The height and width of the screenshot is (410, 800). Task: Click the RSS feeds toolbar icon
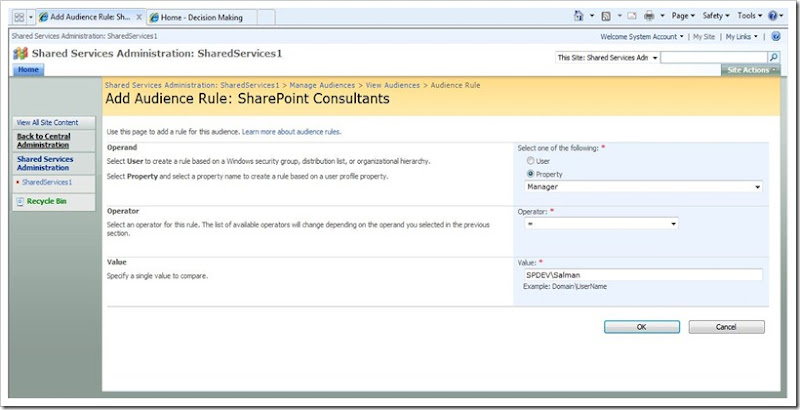tap(606, 16)
